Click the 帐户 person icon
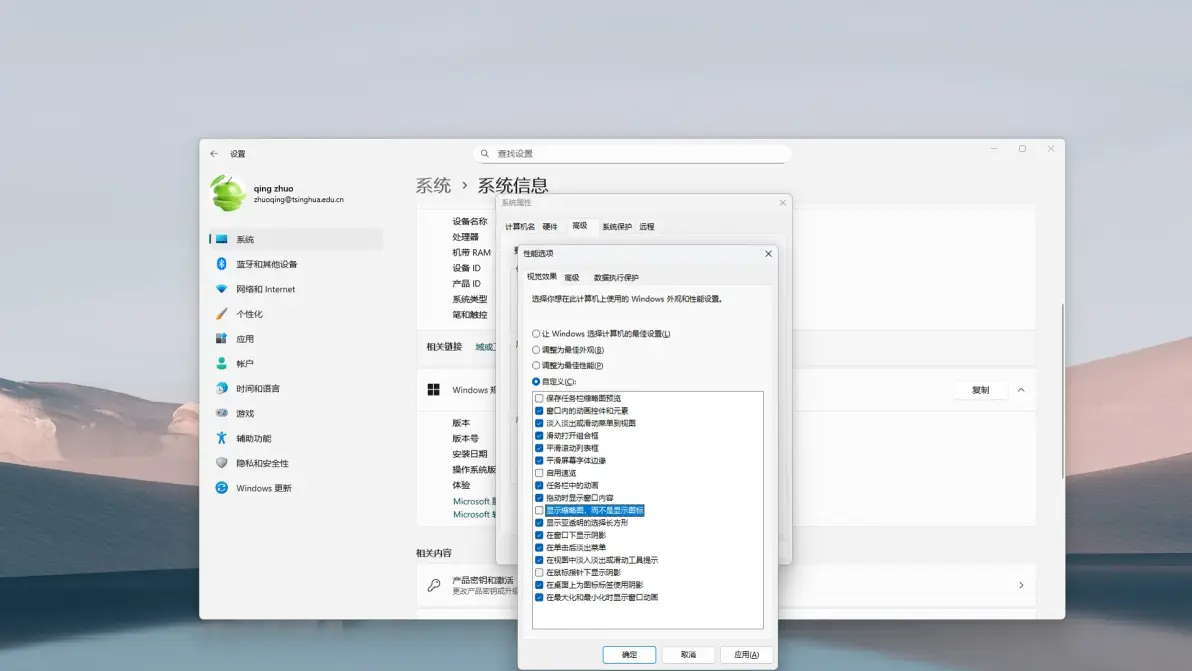 221,364
